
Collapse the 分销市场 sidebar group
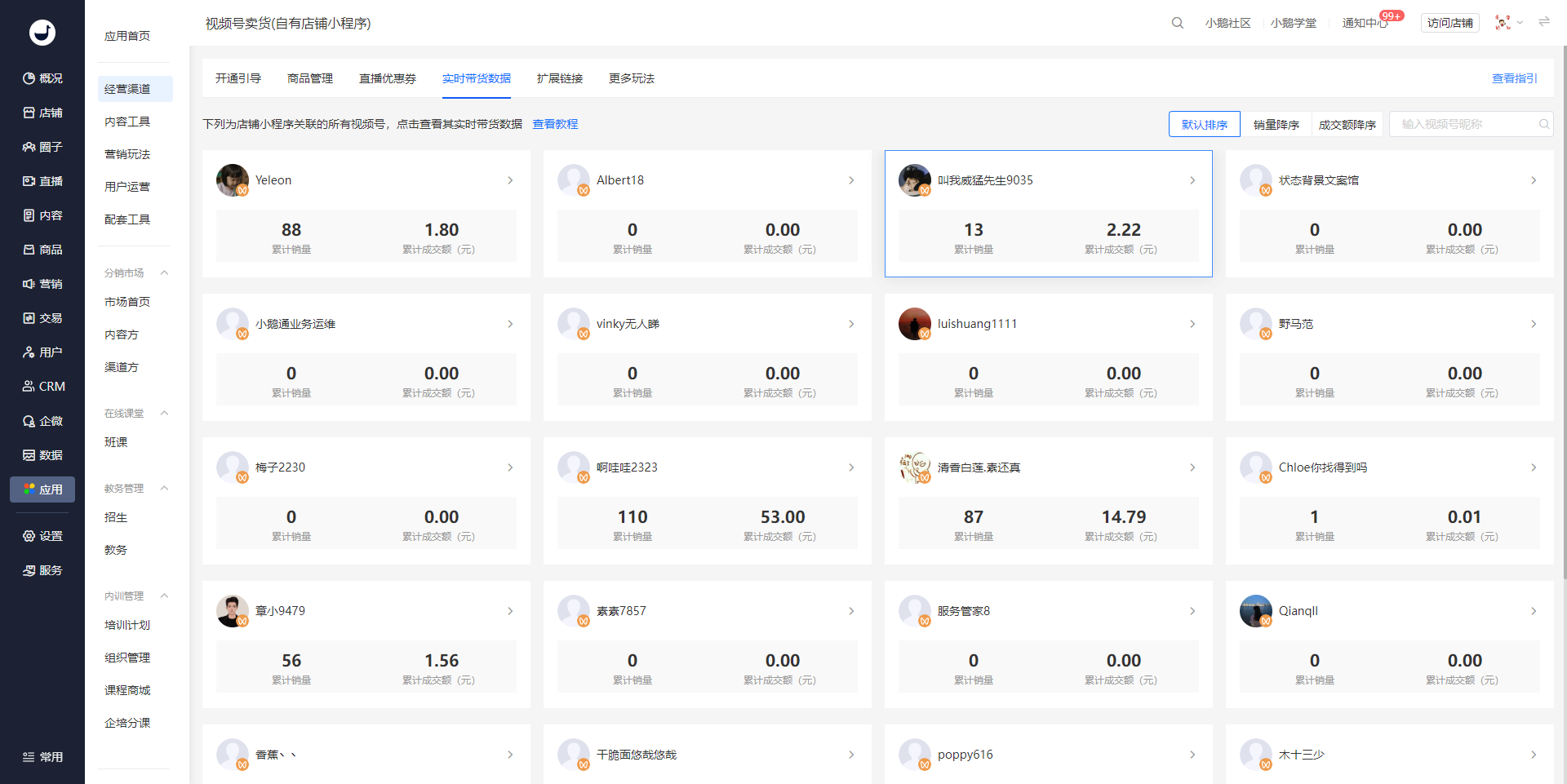coord(164,272)
